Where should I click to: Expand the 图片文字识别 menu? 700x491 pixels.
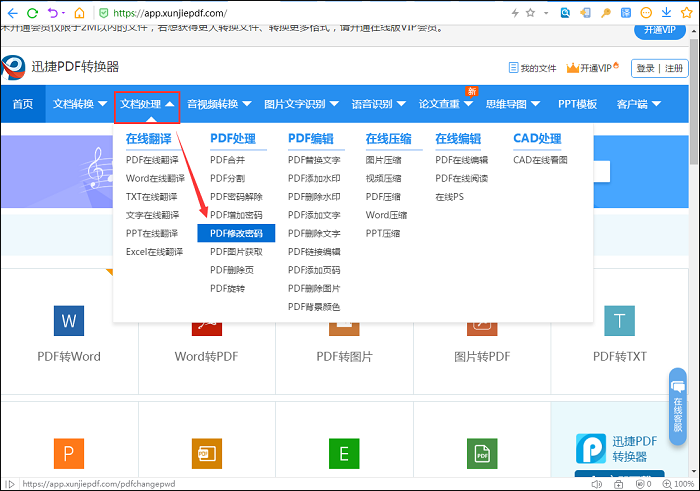coord(301,104)
